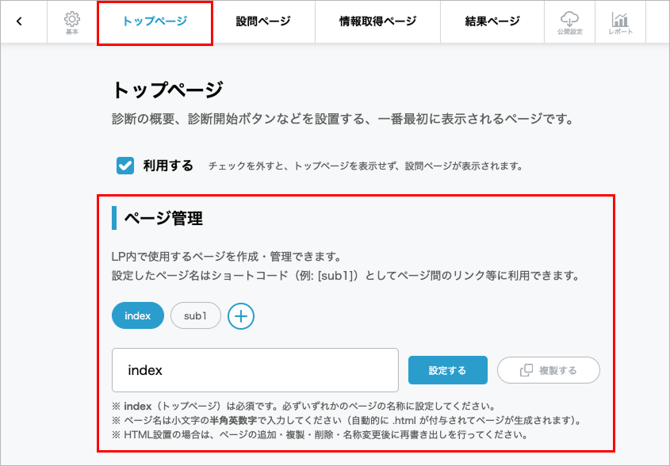
Task: Open the レポート chart icon
Action: (x=620, y=23)
